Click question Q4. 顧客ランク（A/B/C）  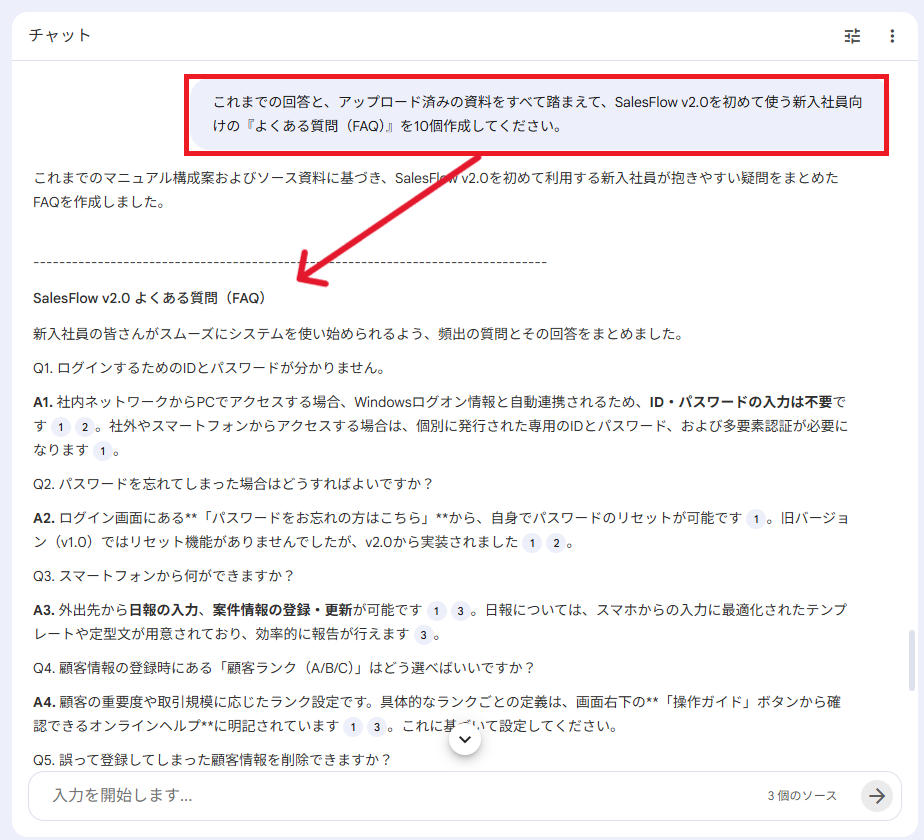click(283, 668)
